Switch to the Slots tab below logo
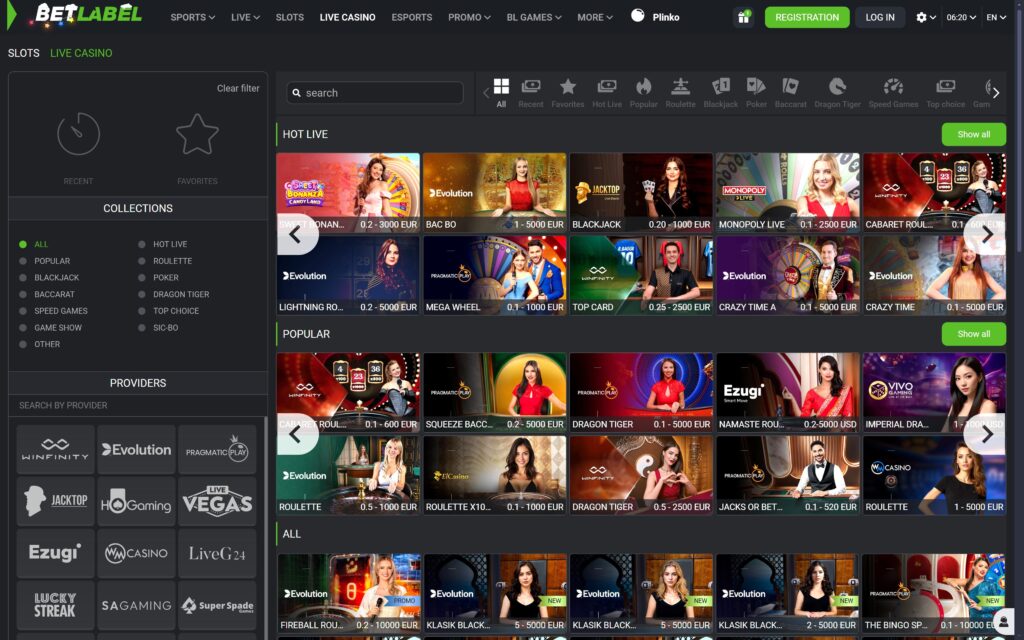The image size is (1024, 640). [24, 52]
